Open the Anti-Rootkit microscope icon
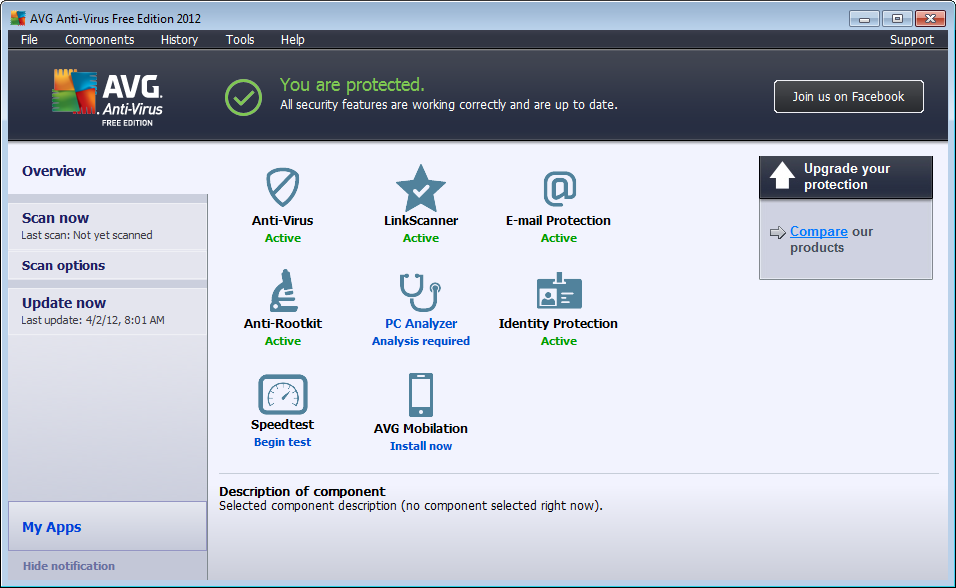Viewport: 956px width, 588px height. pos(283,291)
